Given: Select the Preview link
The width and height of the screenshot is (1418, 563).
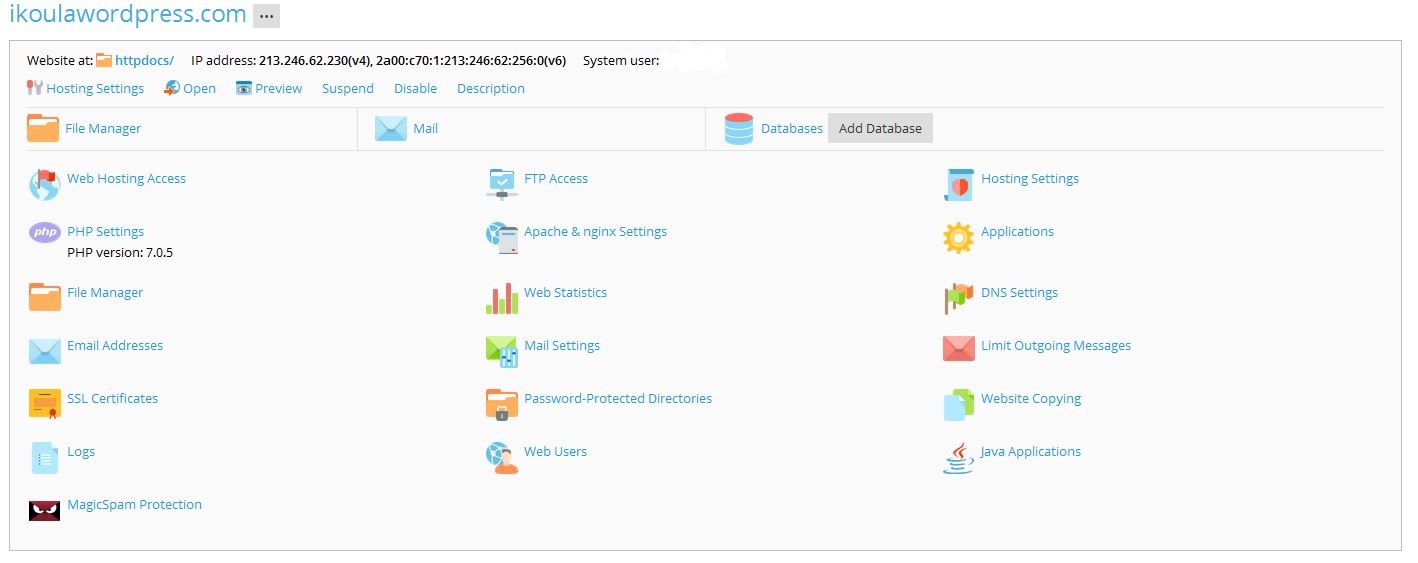Looking at the screenshot, I should [x=278, y=88].
